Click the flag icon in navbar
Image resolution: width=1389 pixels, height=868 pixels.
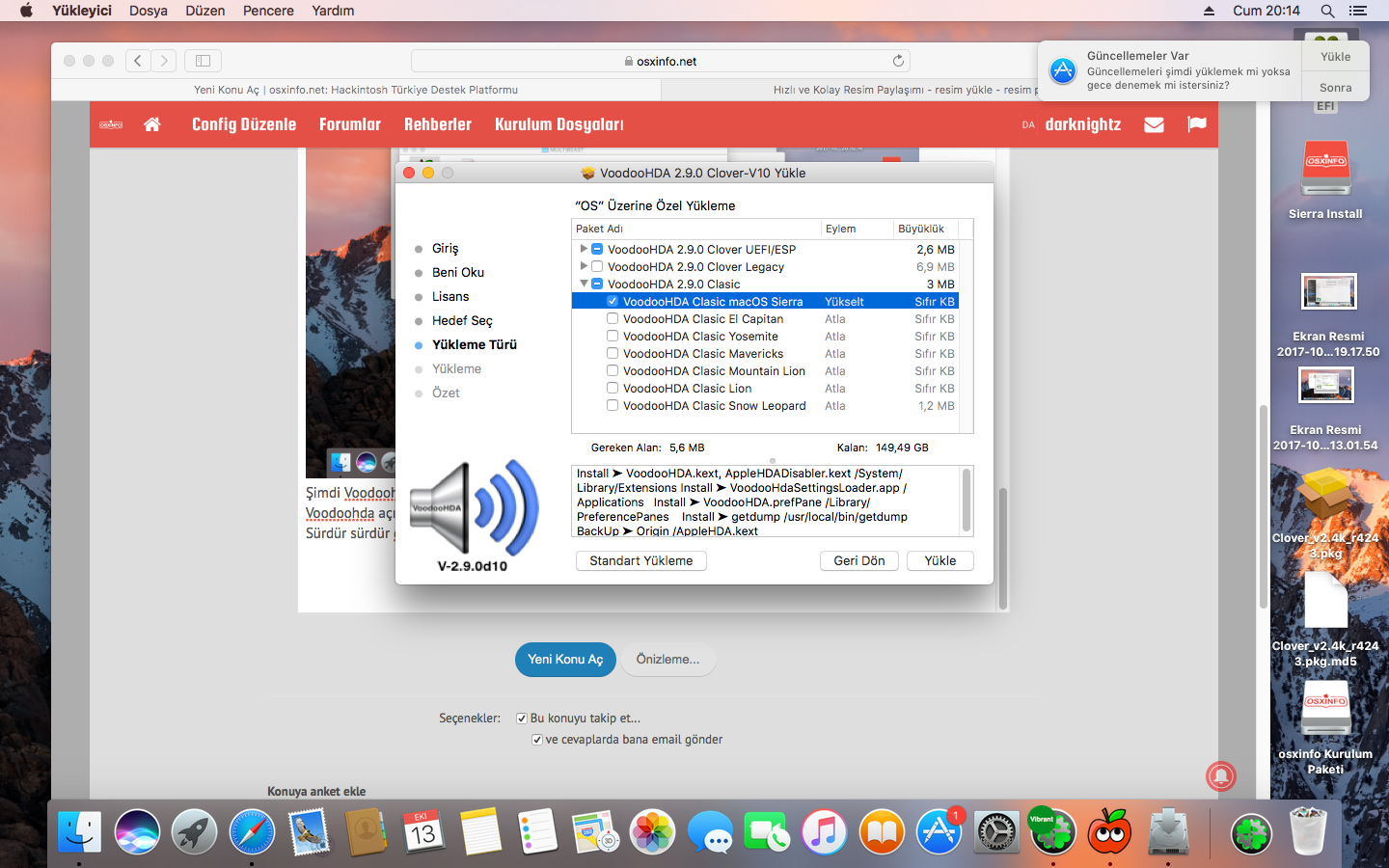[x=1197, y=124]
